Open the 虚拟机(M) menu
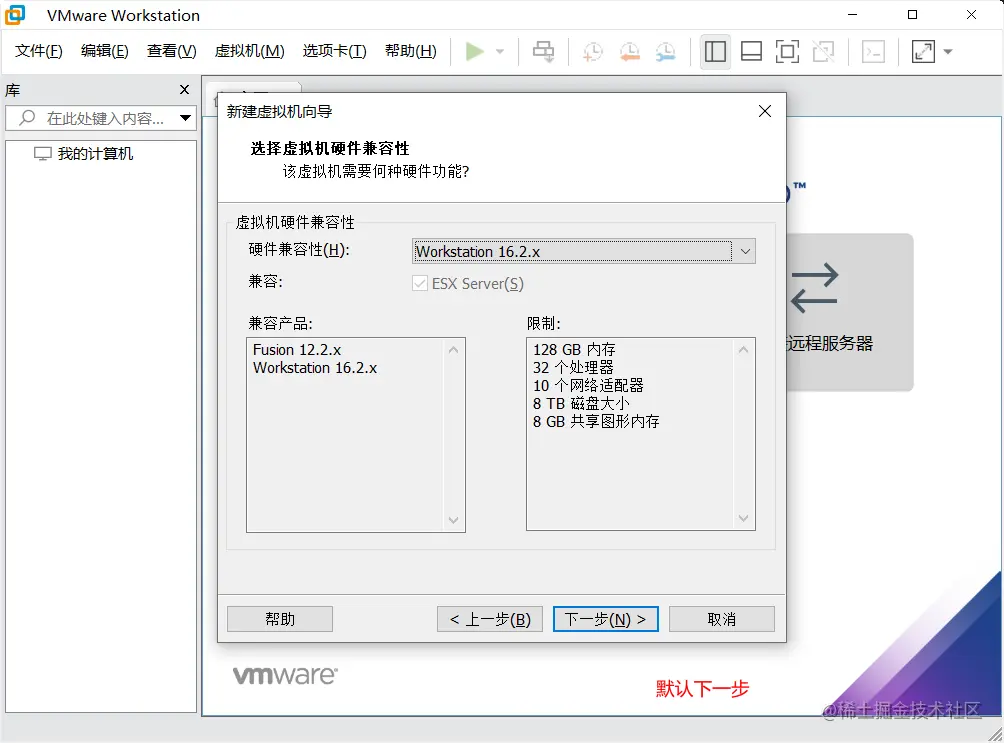This screenshot has height=743, width=1004. 249,51
